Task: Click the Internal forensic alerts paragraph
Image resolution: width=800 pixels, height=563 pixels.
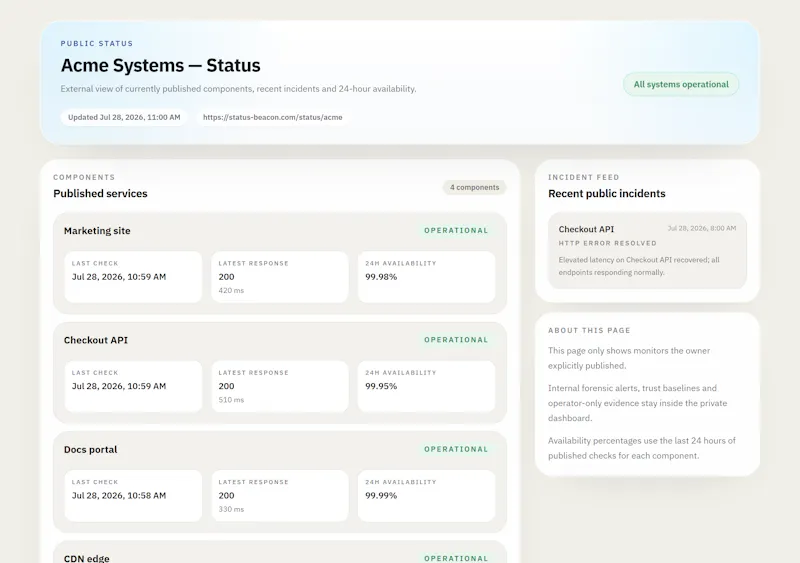Action: pos(638,403)
